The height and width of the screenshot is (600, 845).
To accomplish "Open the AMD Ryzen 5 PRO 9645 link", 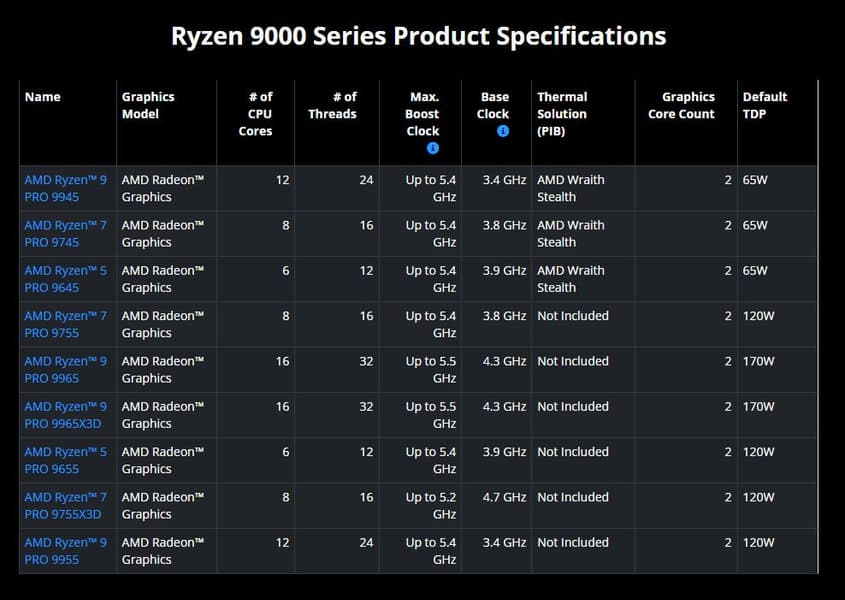I will [66, 279].
